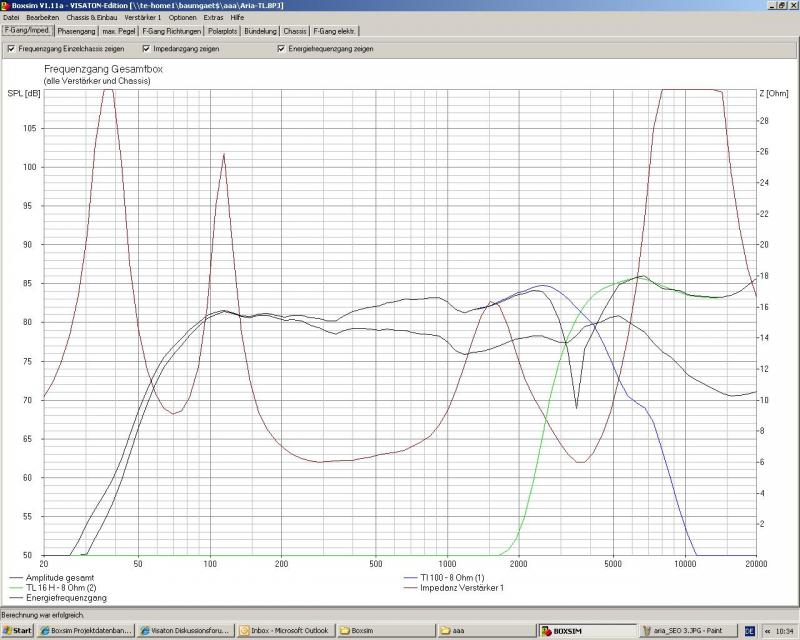The height and width of the screenshot is (640, 800).
Task: Open the 'aaa' folder taskbar item
Action: point(485,631)
